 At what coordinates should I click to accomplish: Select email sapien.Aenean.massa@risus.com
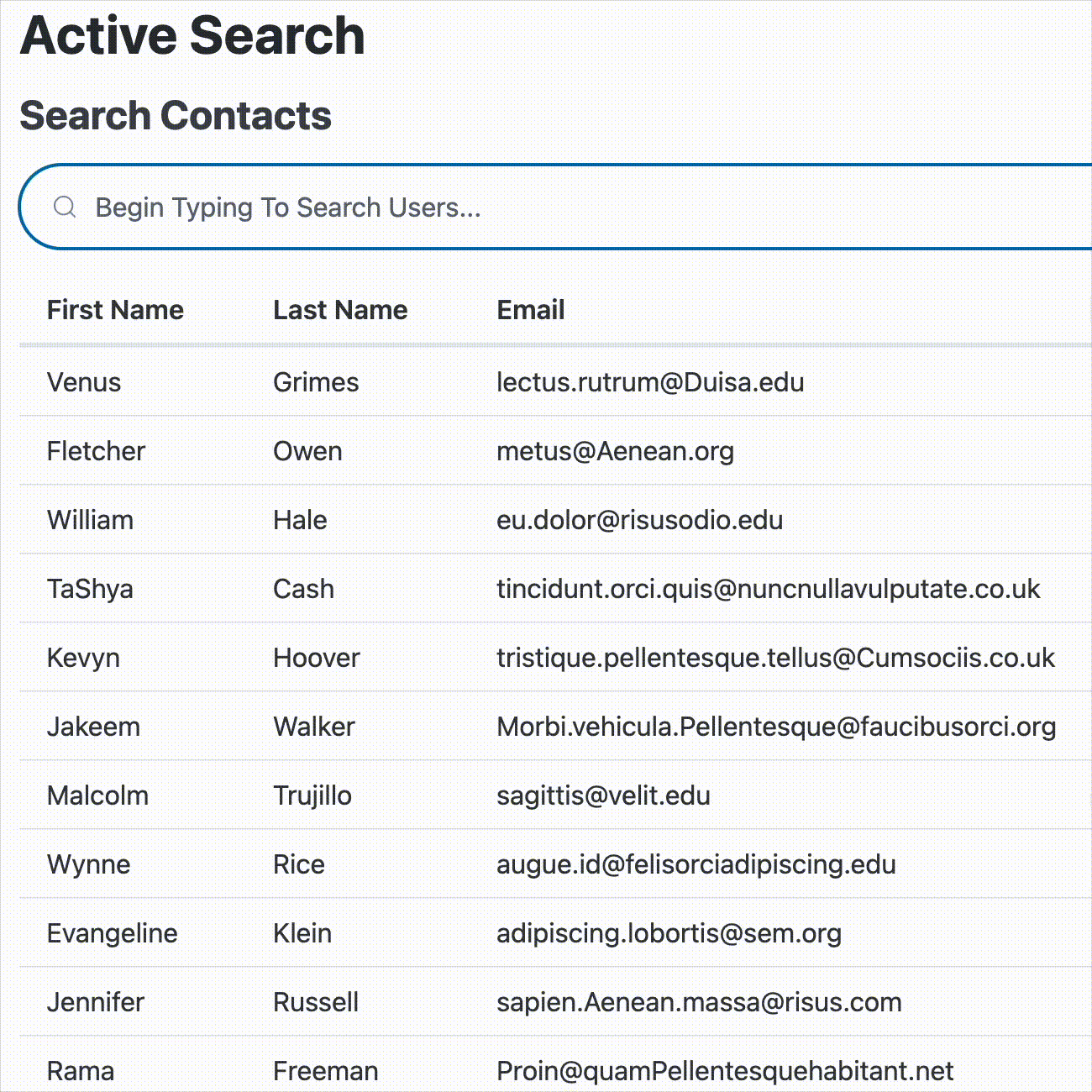coord(699,1002)
